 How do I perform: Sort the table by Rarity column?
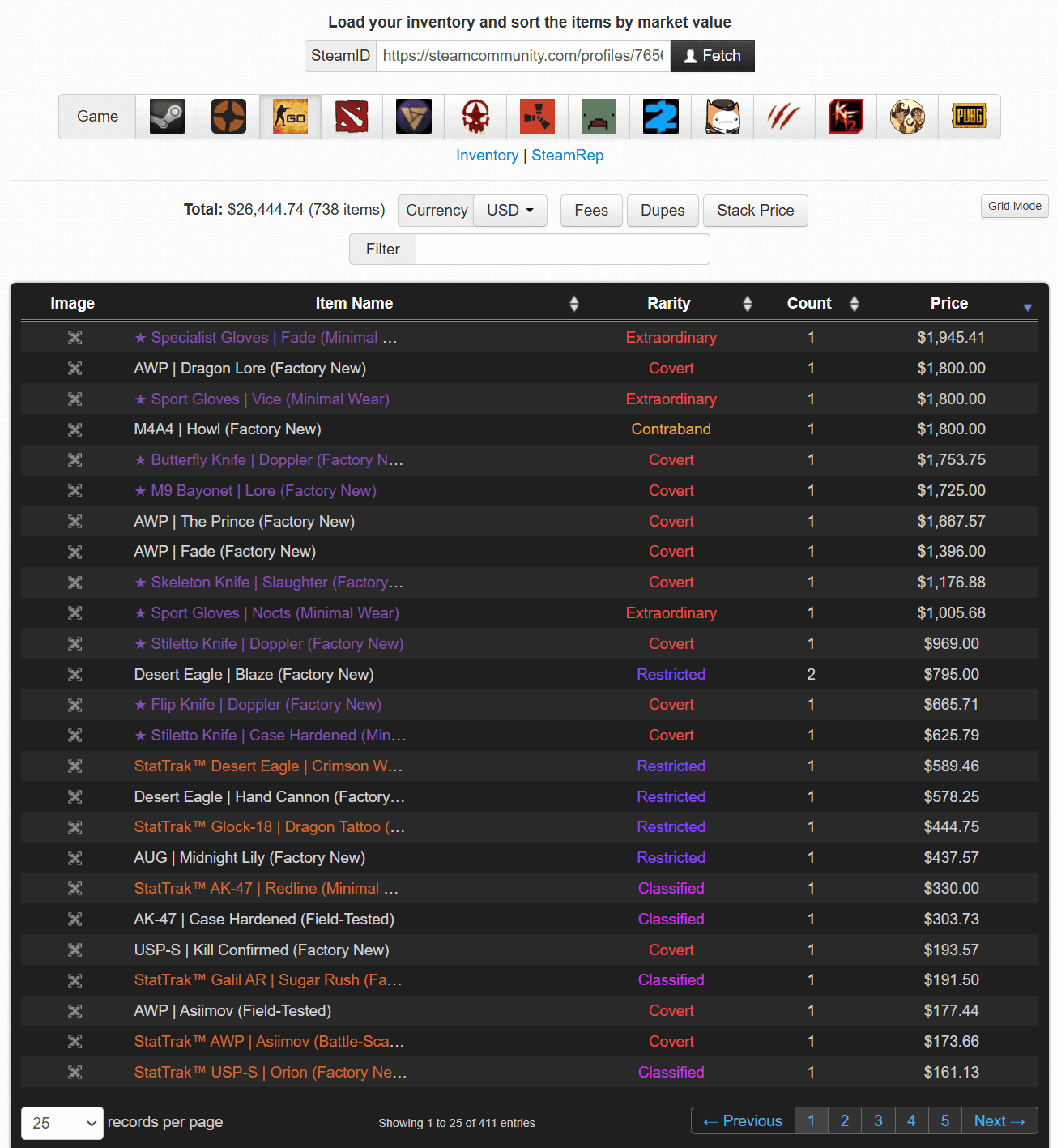tap(668, 304)
